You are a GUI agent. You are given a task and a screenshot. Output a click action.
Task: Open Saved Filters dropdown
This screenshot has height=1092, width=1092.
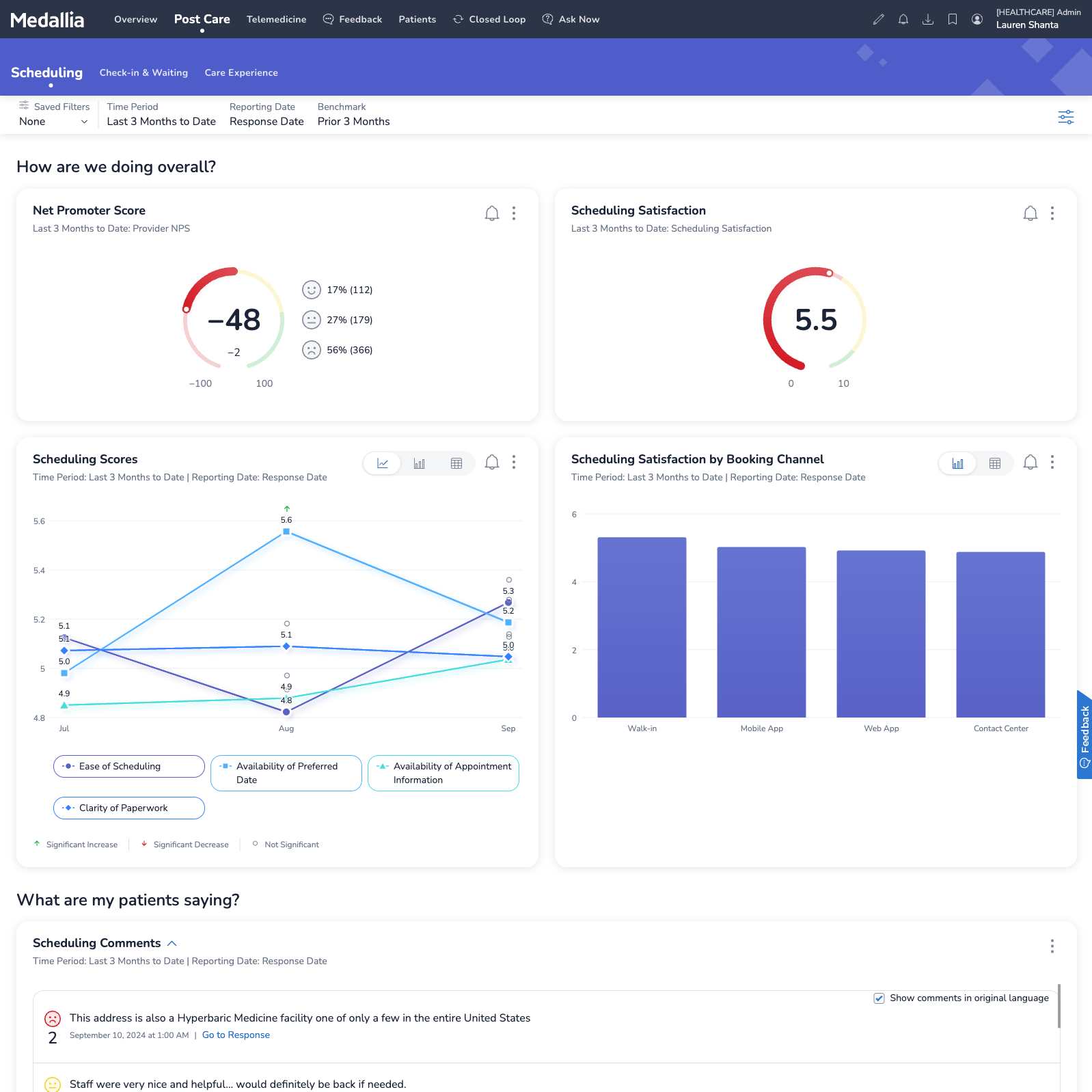[x=53, y=122]
